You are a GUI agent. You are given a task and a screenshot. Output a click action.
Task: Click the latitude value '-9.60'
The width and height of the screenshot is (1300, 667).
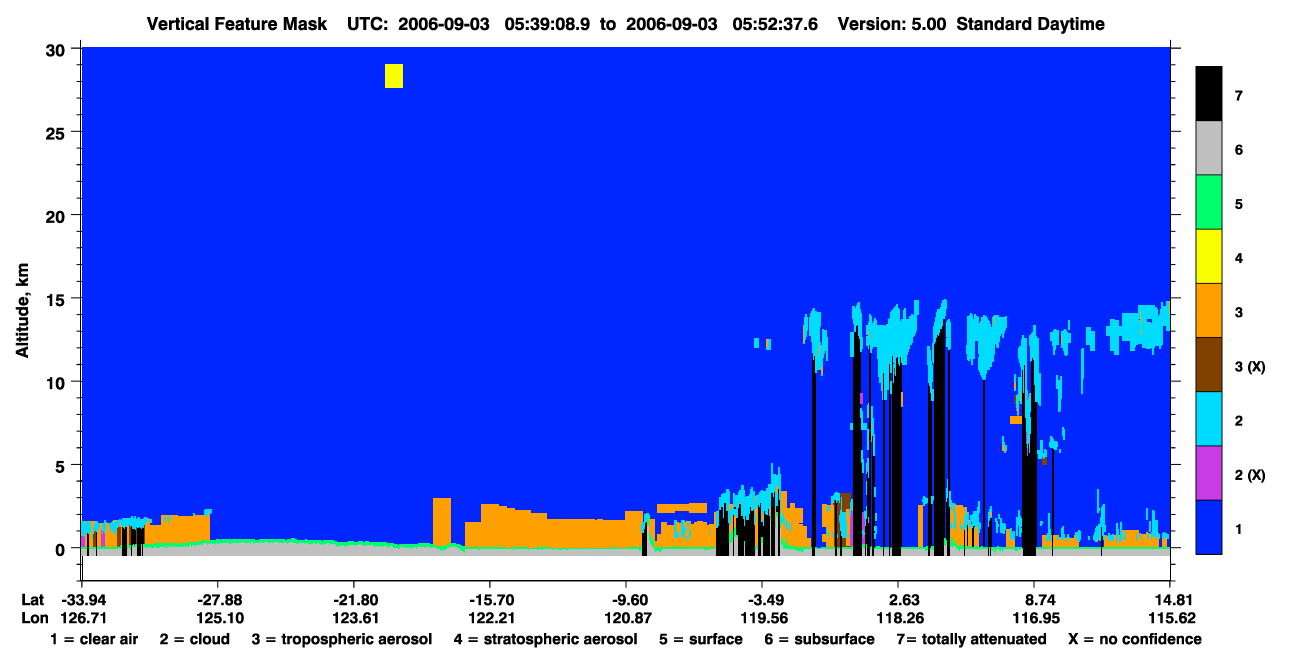click(626, 600)
